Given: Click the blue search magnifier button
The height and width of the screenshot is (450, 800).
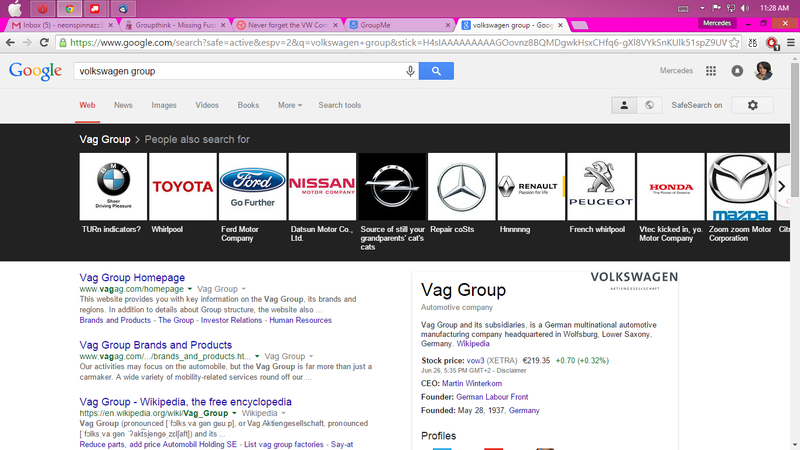Looking at the screenshot, I should 436,71.
